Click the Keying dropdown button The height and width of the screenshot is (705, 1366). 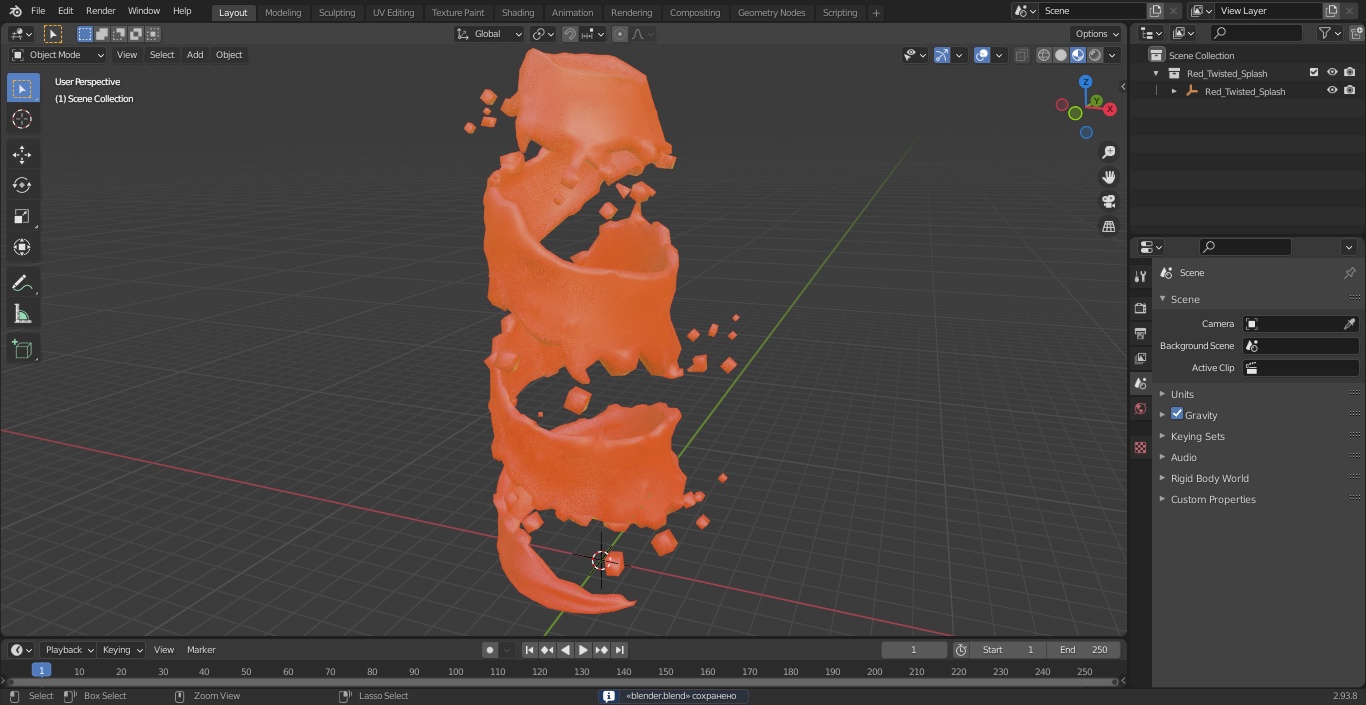[122, 650]
